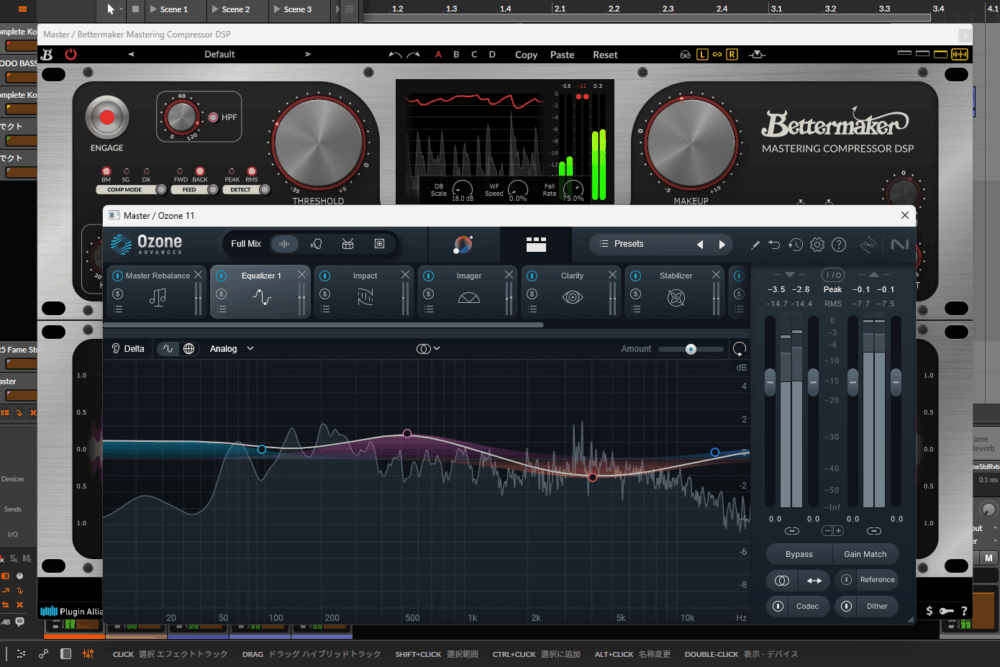
Task: Toggle the HPF button on Bettermaker
Action: tap(213, 117)
